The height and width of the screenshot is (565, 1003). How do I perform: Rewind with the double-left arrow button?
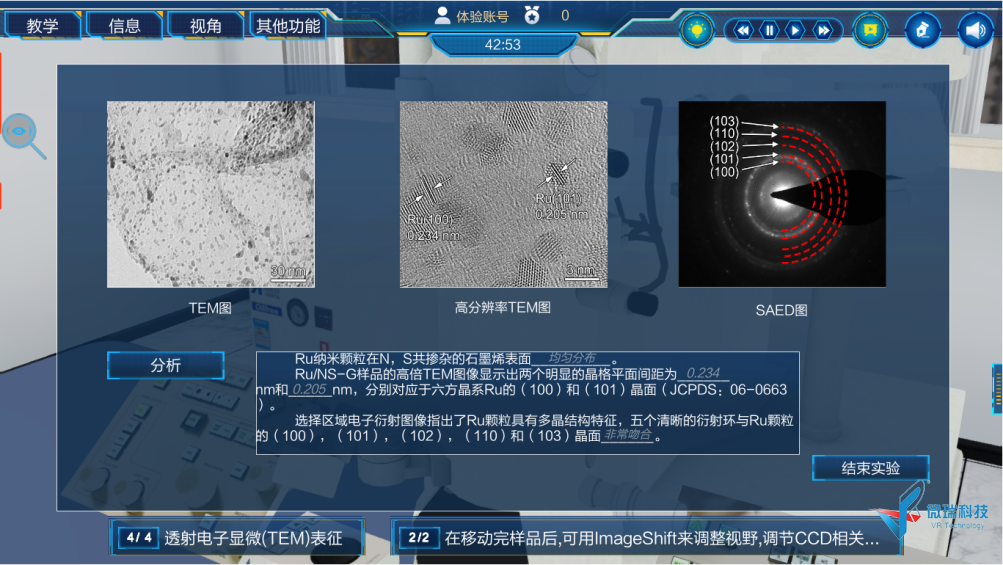pos(743,30)
